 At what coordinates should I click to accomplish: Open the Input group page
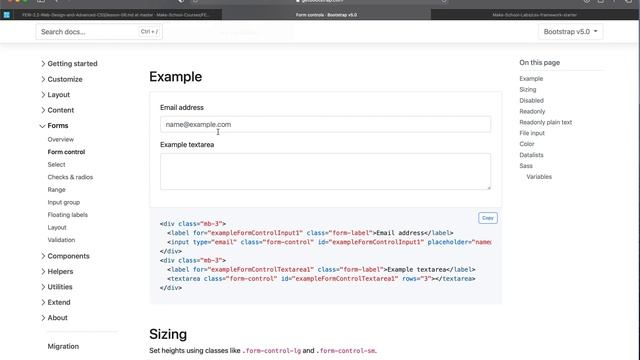[64, 202]
